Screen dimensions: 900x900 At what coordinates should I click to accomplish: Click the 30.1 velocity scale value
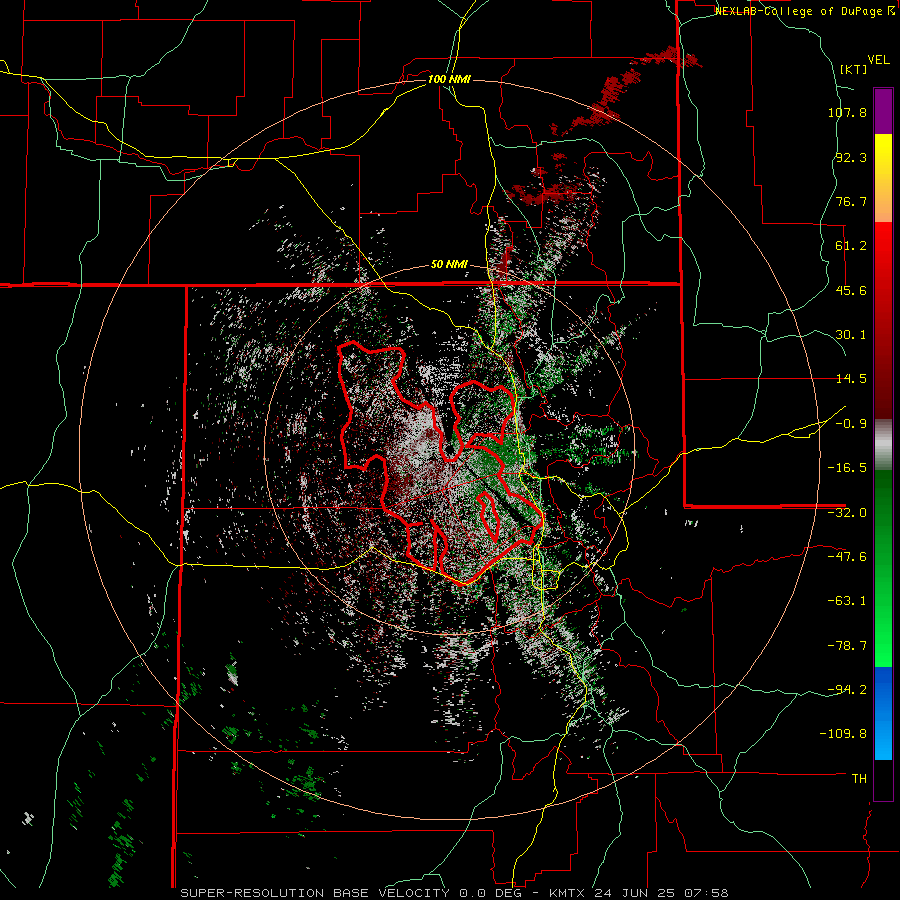(x=851, y=335)
